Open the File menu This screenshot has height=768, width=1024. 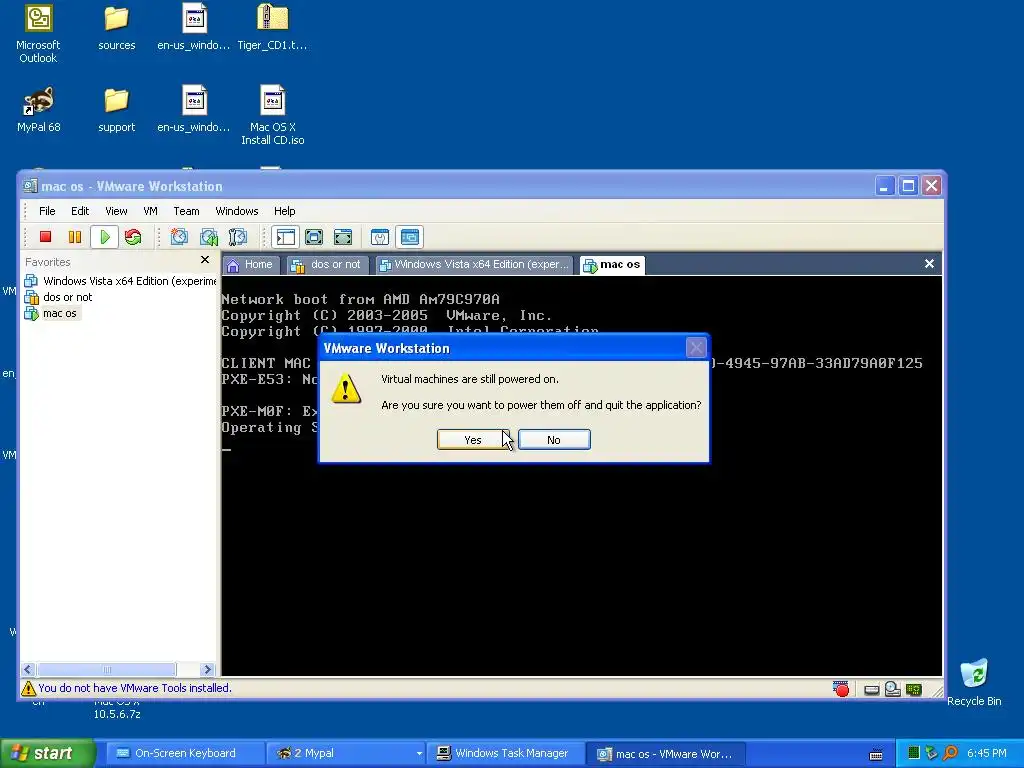[x=47, y=211]
